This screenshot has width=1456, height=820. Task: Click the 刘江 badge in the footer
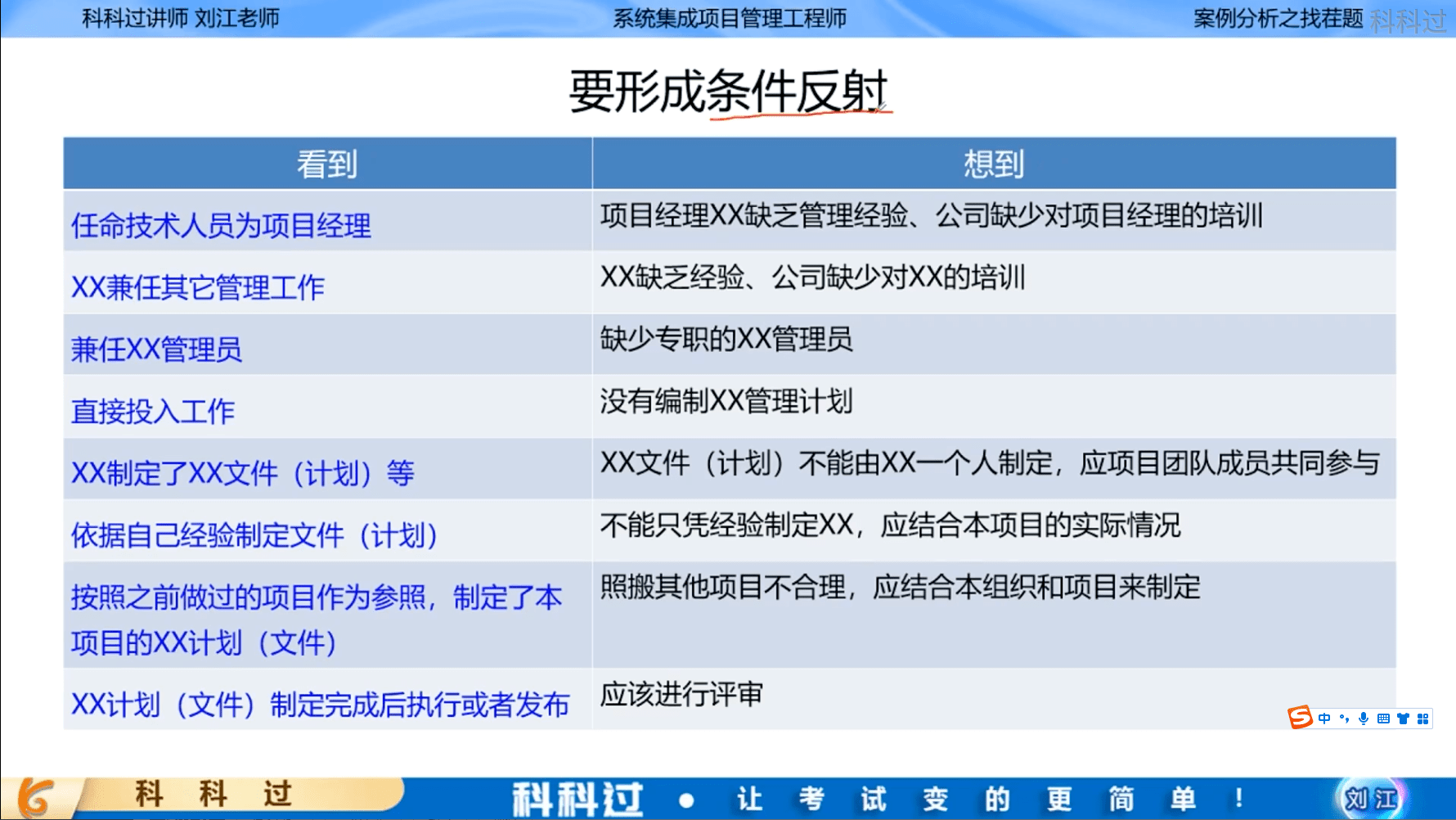[1371, 799]
